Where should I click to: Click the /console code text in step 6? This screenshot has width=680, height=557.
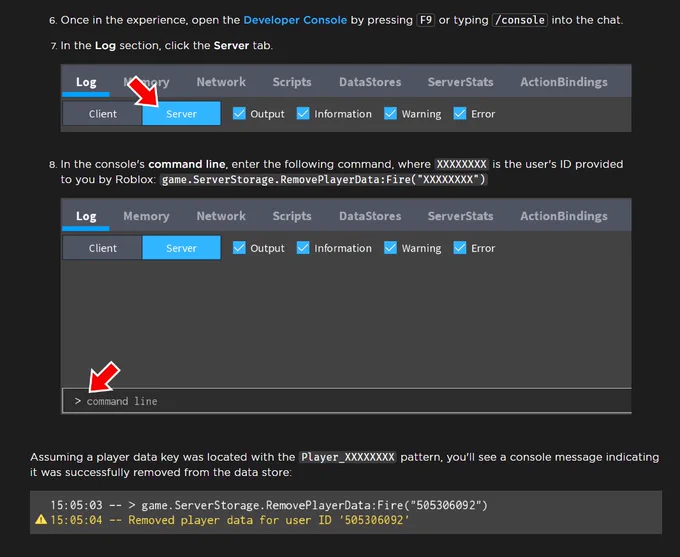tap(520, 20)
